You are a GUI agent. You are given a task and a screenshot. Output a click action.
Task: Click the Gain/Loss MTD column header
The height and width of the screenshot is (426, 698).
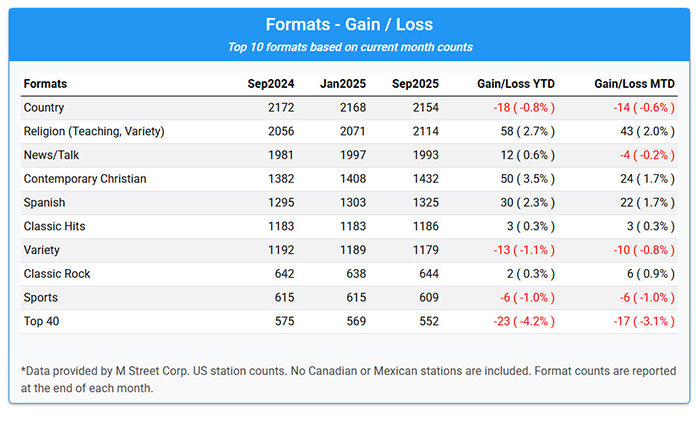(x=634, y=83)
